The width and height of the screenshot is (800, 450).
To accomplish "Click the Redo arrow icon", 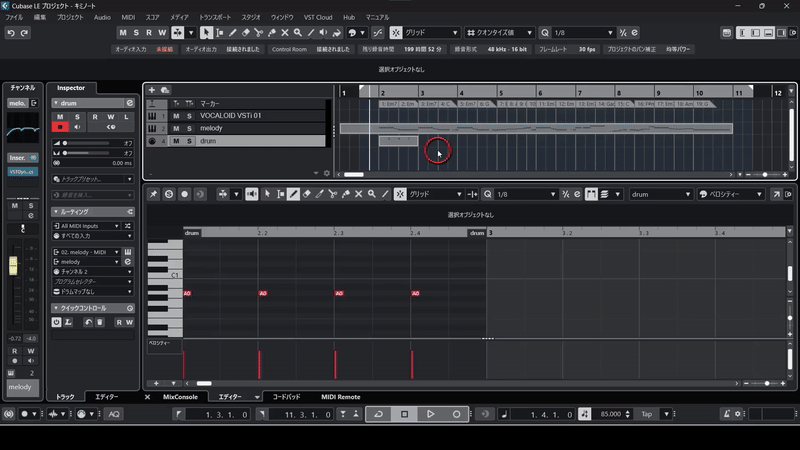I will (24, 33).
